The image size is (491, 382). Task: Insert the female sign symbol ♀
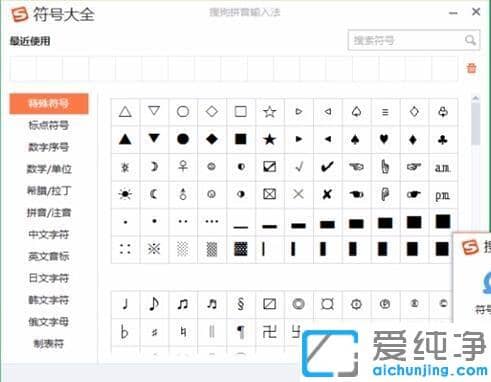click(x=183, y=166)
